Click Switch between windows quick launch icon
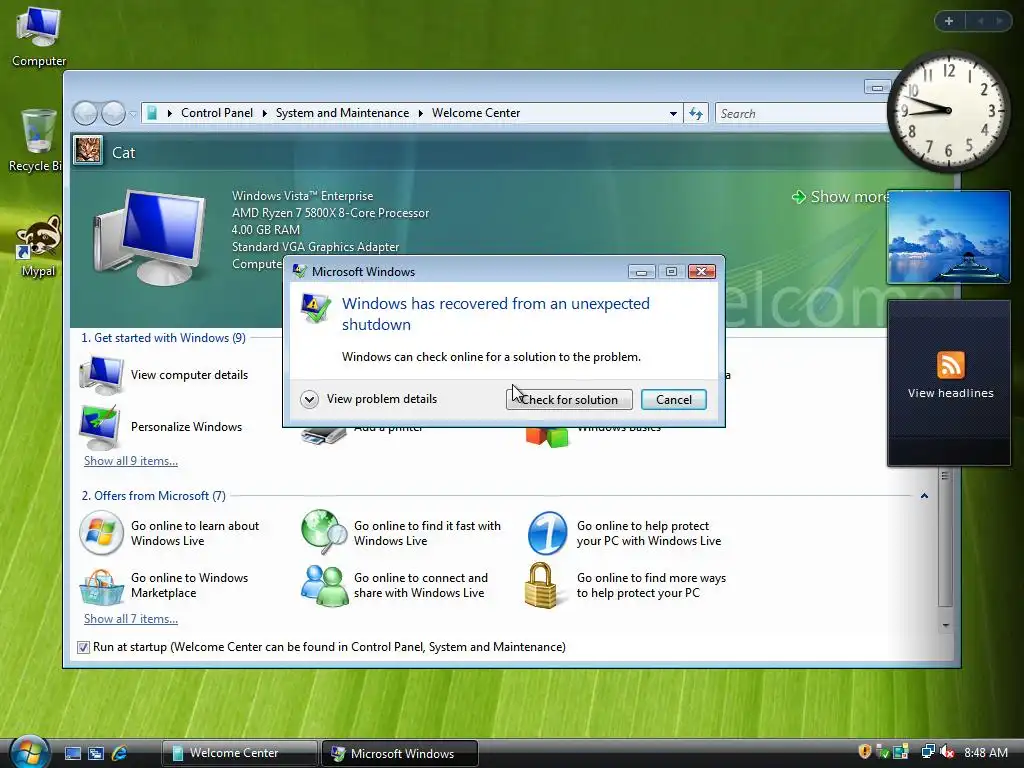The image size is (1024, 768). pyautogui.click(x=96, y=753)
